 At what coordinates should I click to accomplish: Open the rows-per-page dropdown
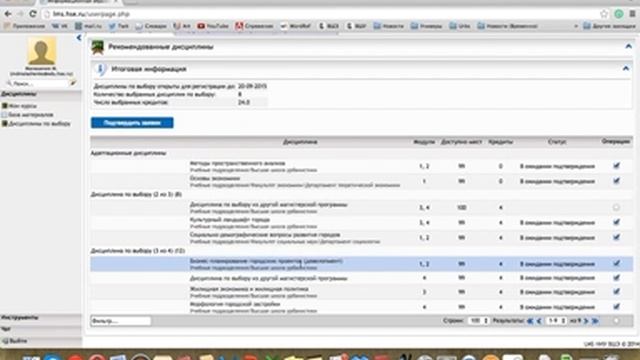point(478,321)
